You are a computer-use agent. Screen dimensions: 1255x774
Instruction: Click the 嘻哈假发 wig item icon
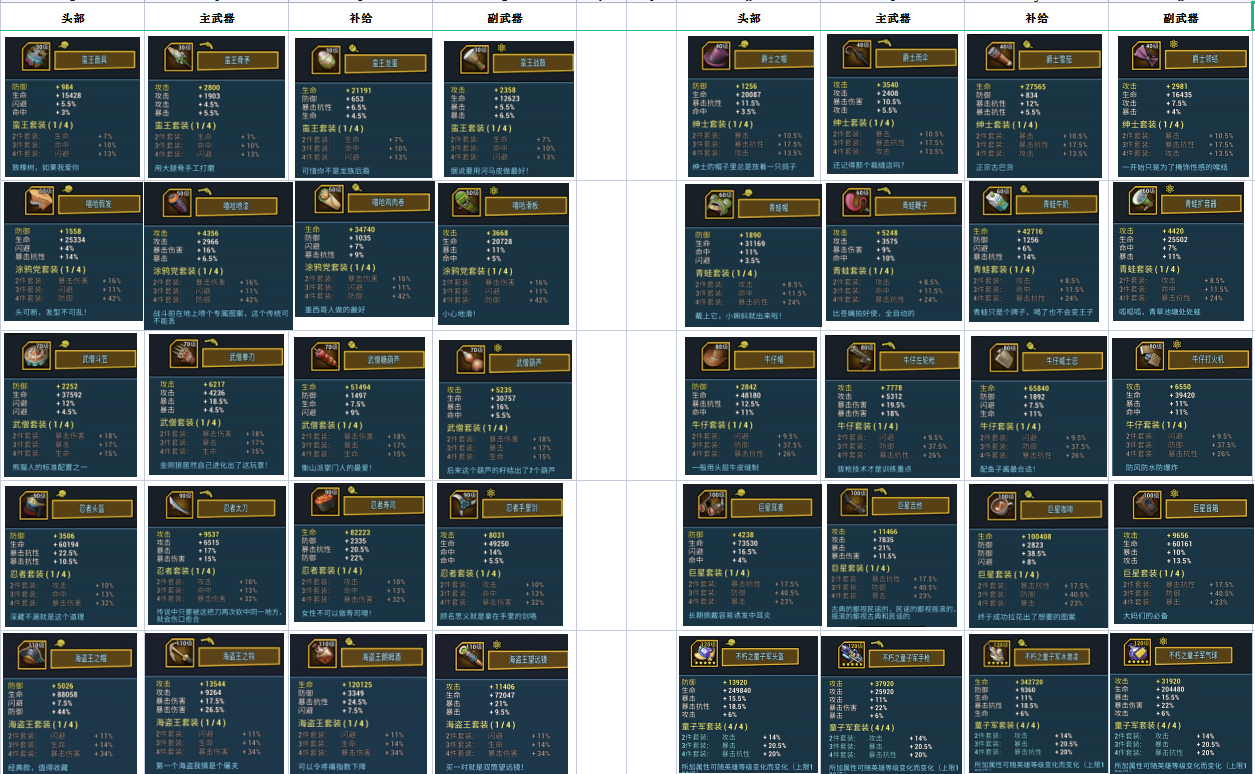pyautogui.click(x=39, y=202)
